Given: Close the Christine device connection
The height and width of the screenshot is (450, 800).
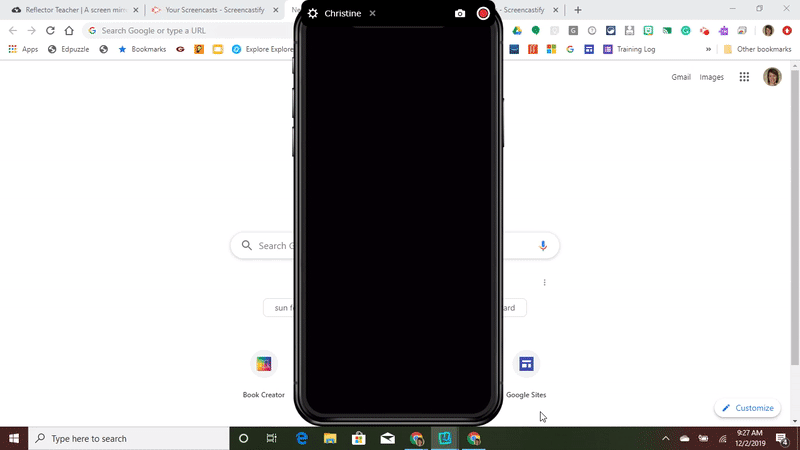Looking at the screenshot, I should tap(372, 14).
